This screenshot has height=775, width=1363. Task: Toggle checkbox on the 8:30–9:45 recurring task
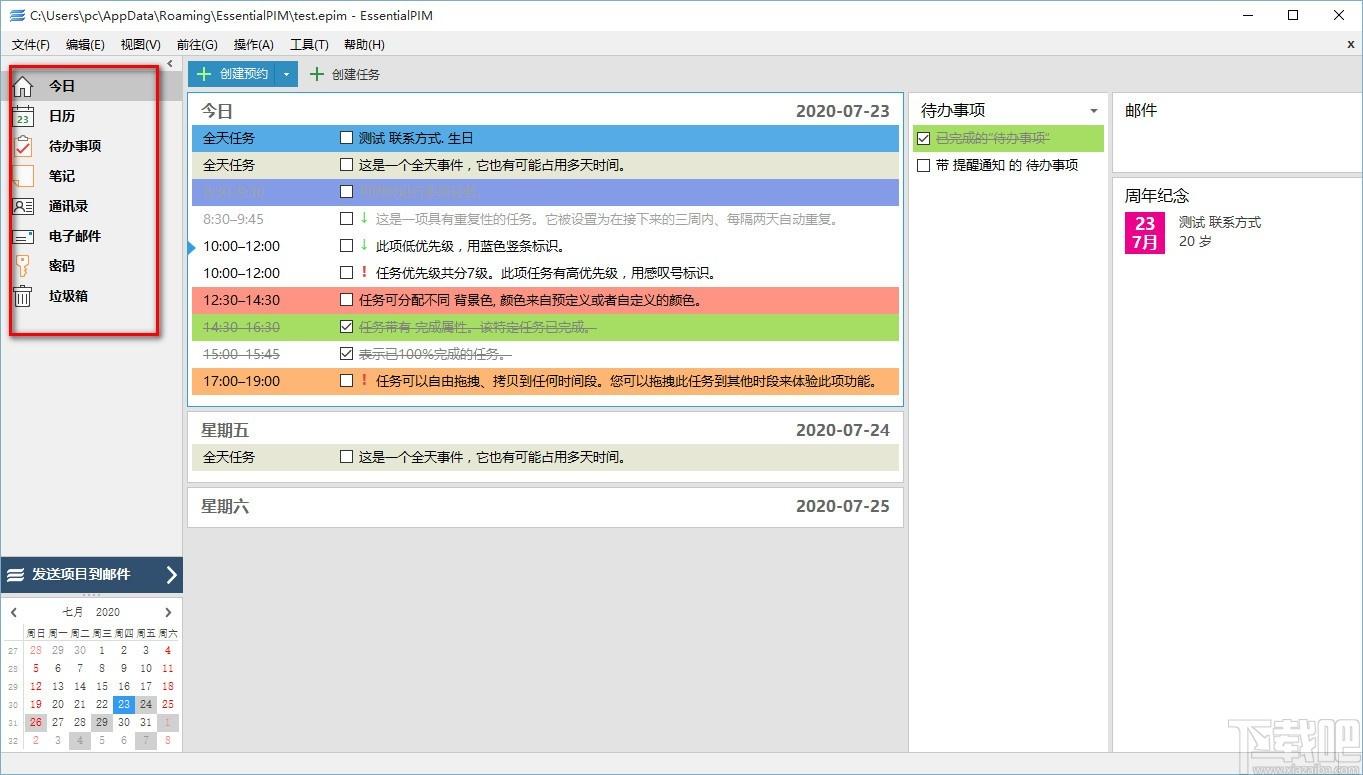click(346, 219)
